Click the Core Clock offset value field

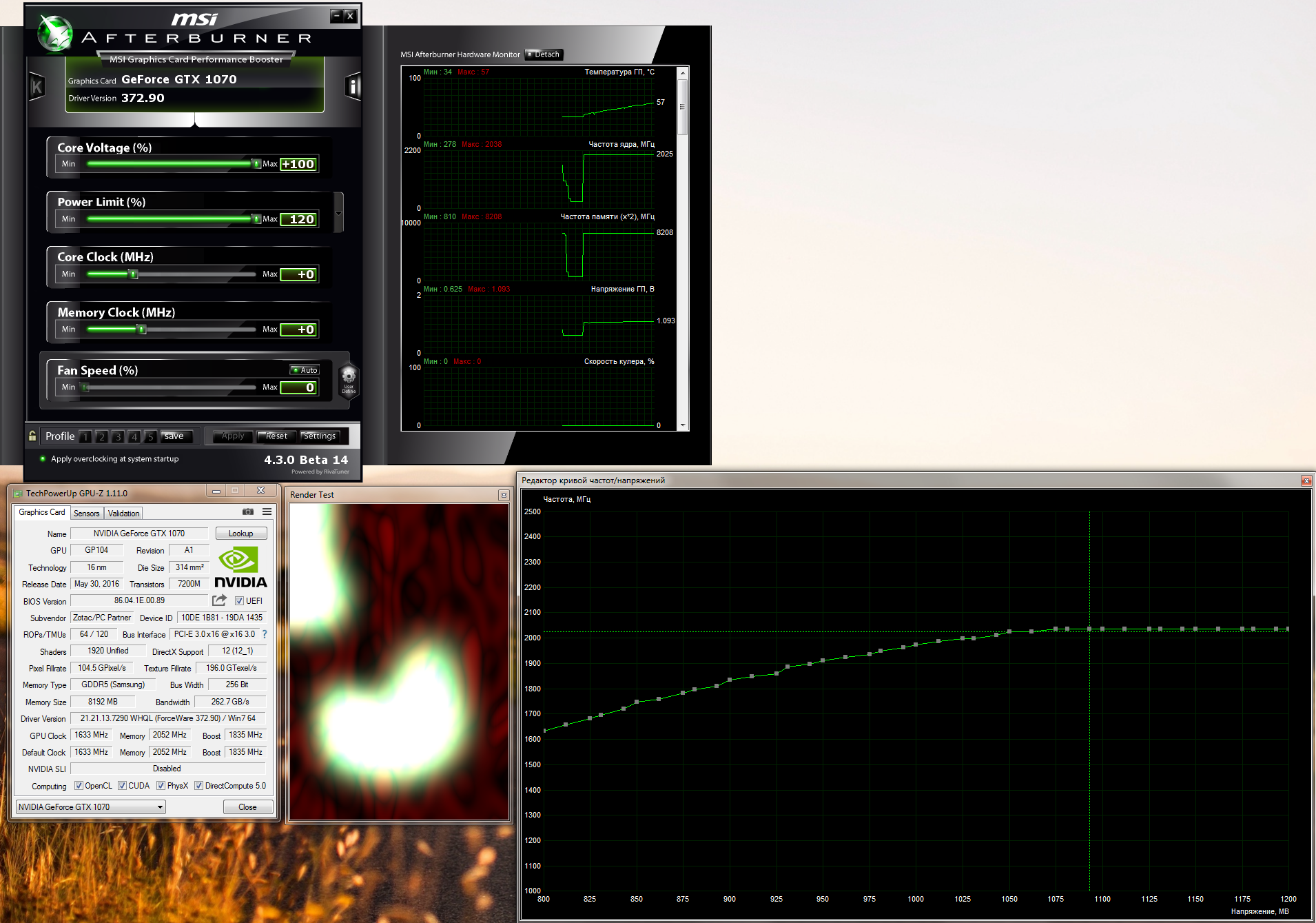(x=299, y=274)
